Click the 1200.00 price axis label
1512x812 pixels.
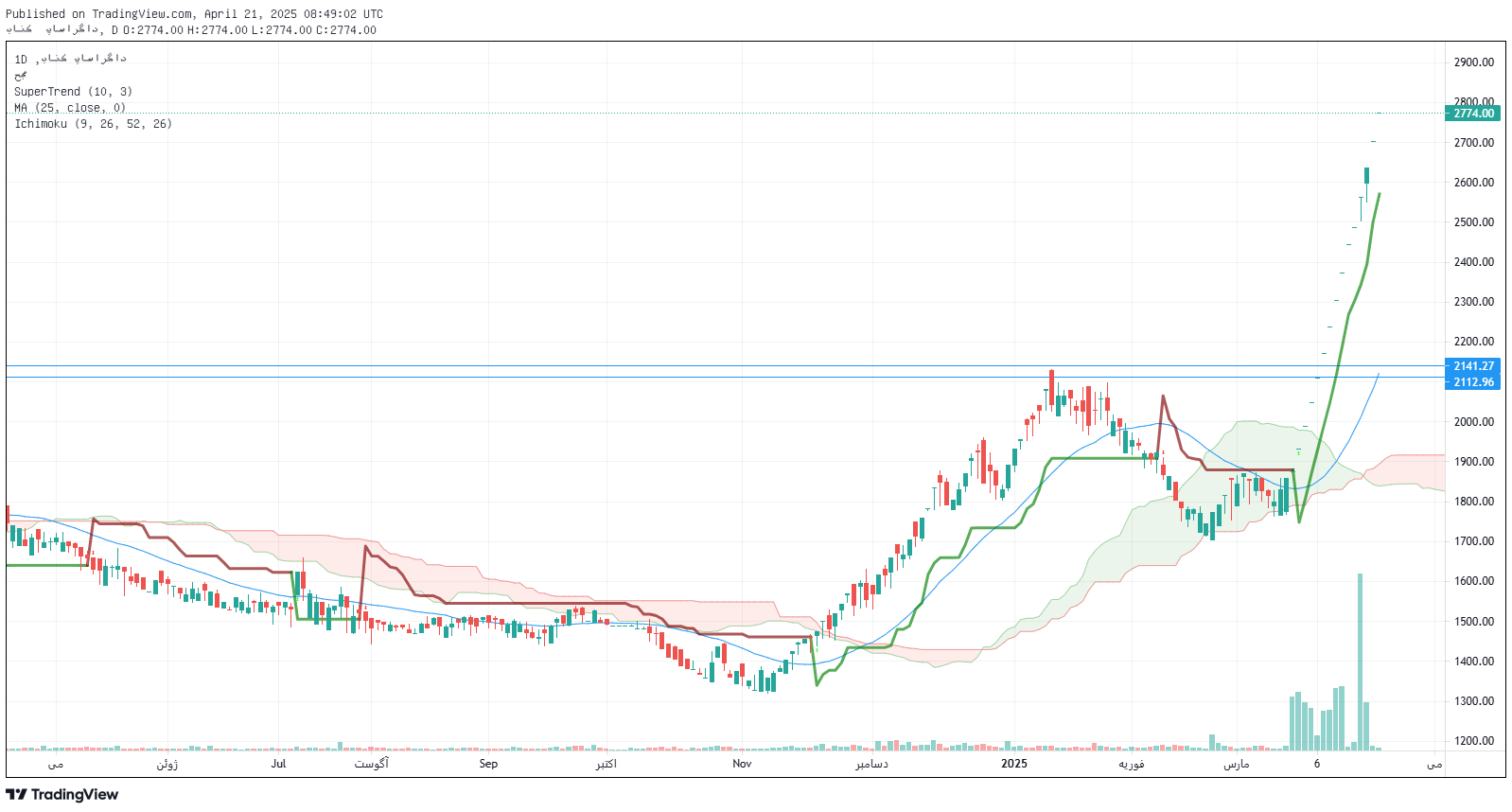click(x=1474, y=741)
